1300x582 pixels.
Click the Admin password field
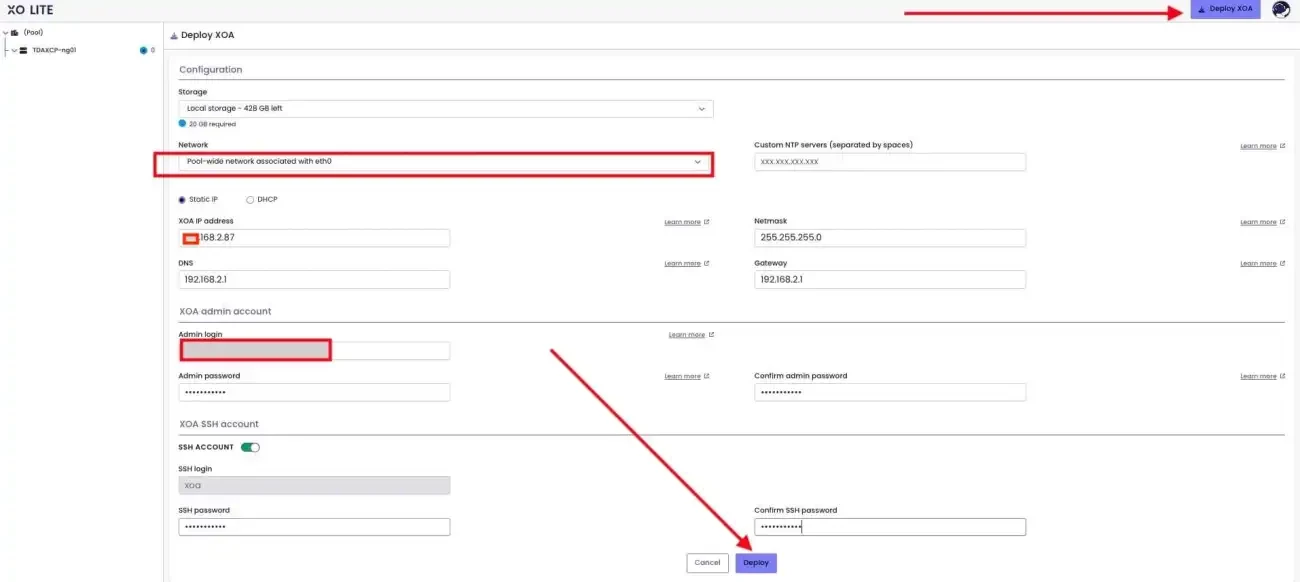coord(314,392)
